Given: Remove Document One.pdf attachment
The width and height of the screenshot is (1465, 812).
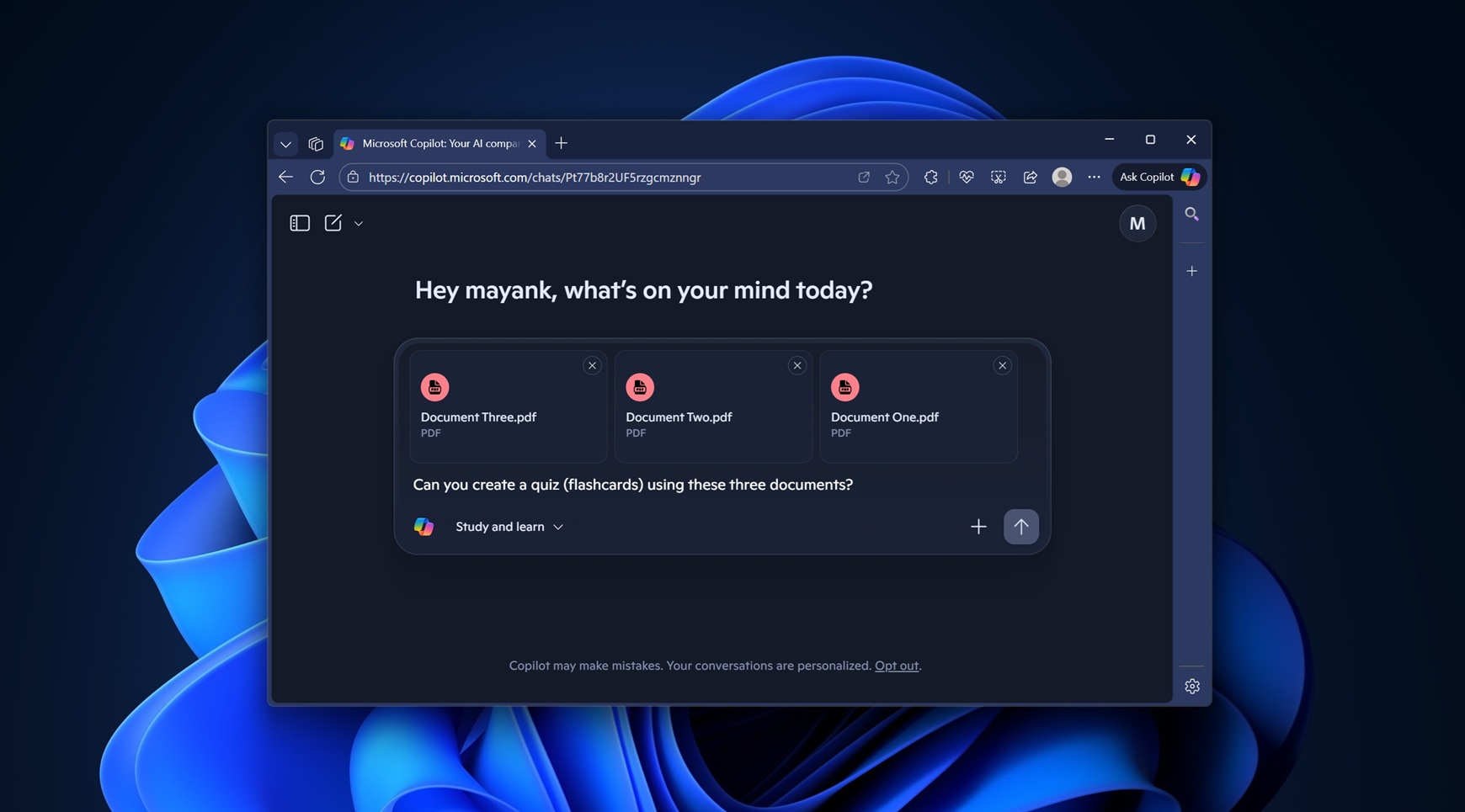Looking at the screenshot, I should click(x=1002, y=365).
